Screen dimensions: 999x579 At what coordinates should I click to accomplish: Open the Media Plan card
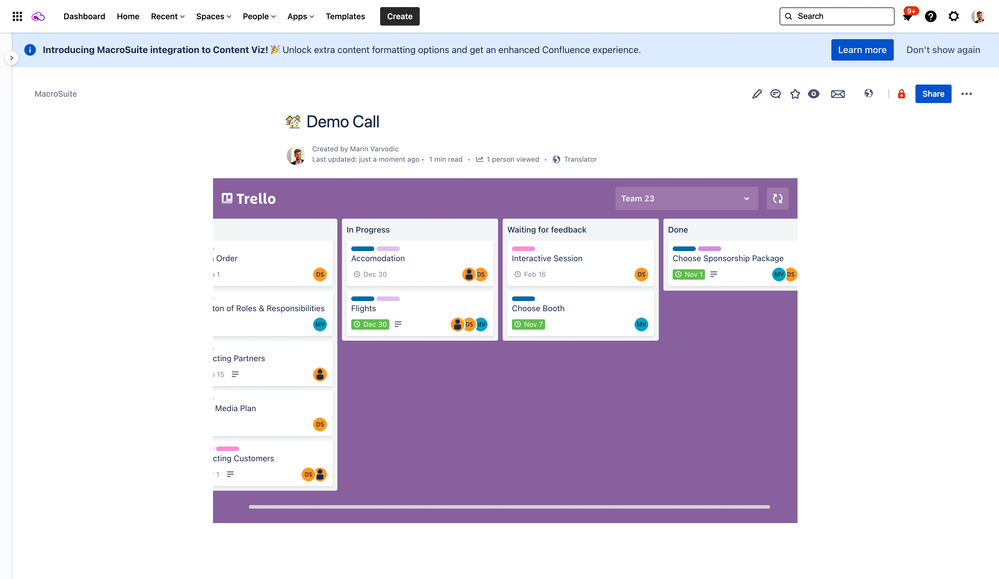click(273, 414)
